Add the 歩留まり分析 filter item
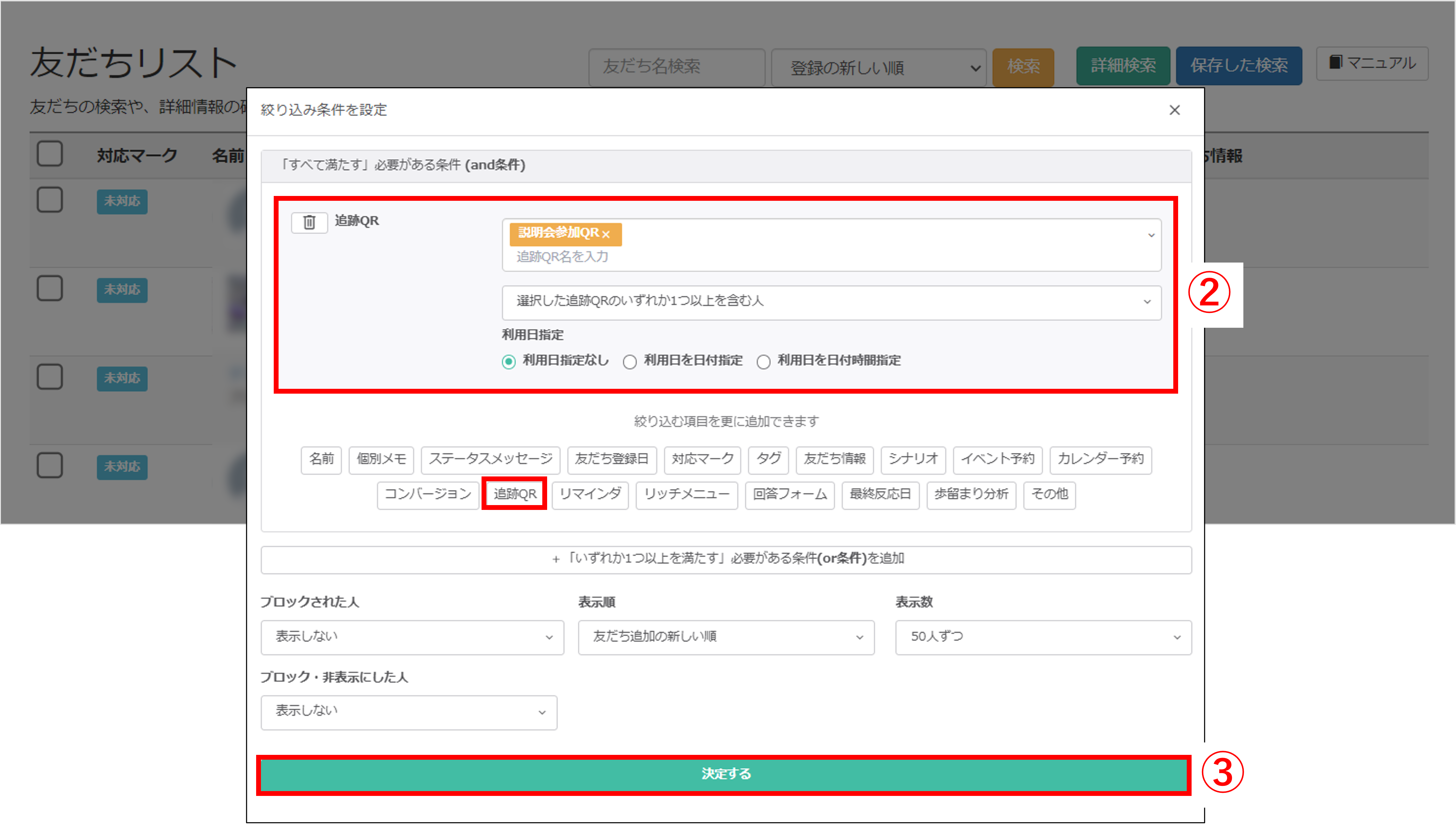 click(971, 494)
